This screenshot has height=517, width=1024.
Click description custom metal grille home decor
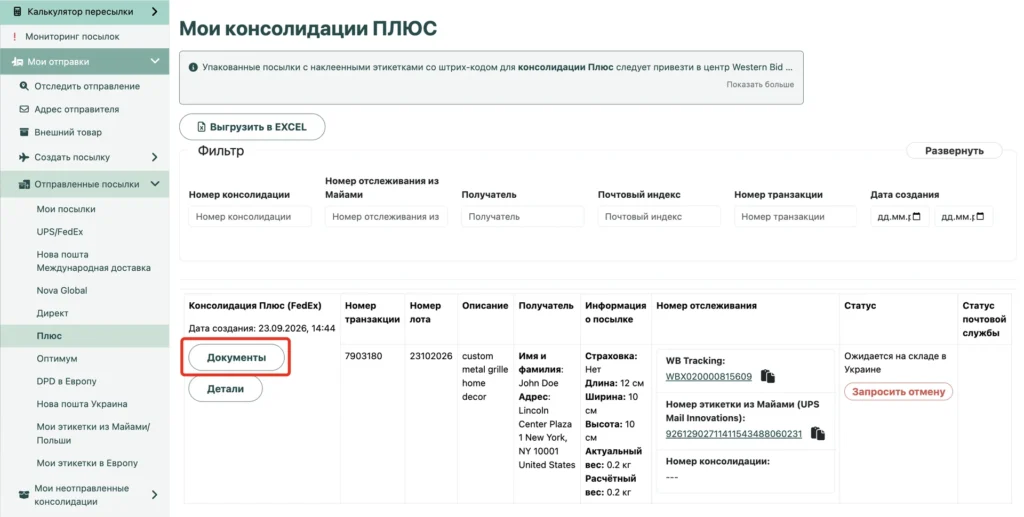click(x=485, y=377)
